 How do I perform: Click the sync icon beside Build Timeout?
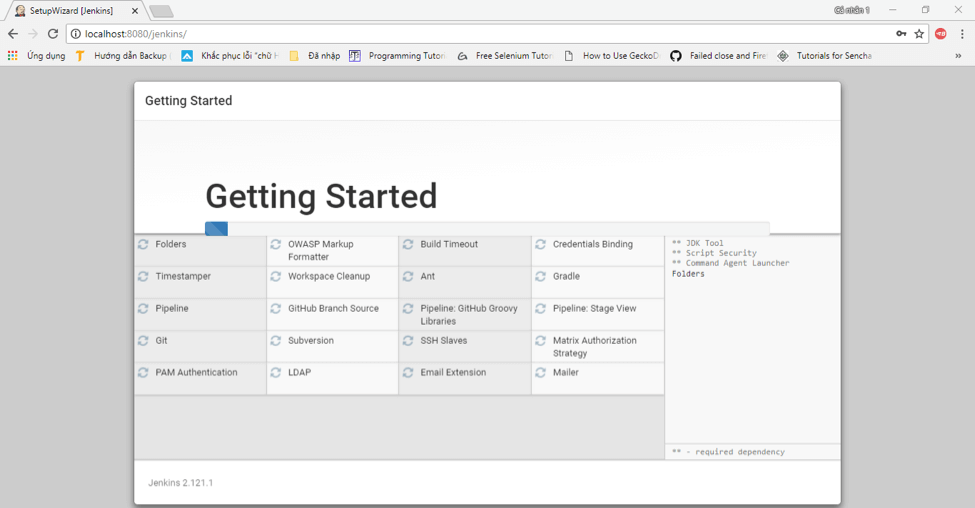[x=408, y=245]
